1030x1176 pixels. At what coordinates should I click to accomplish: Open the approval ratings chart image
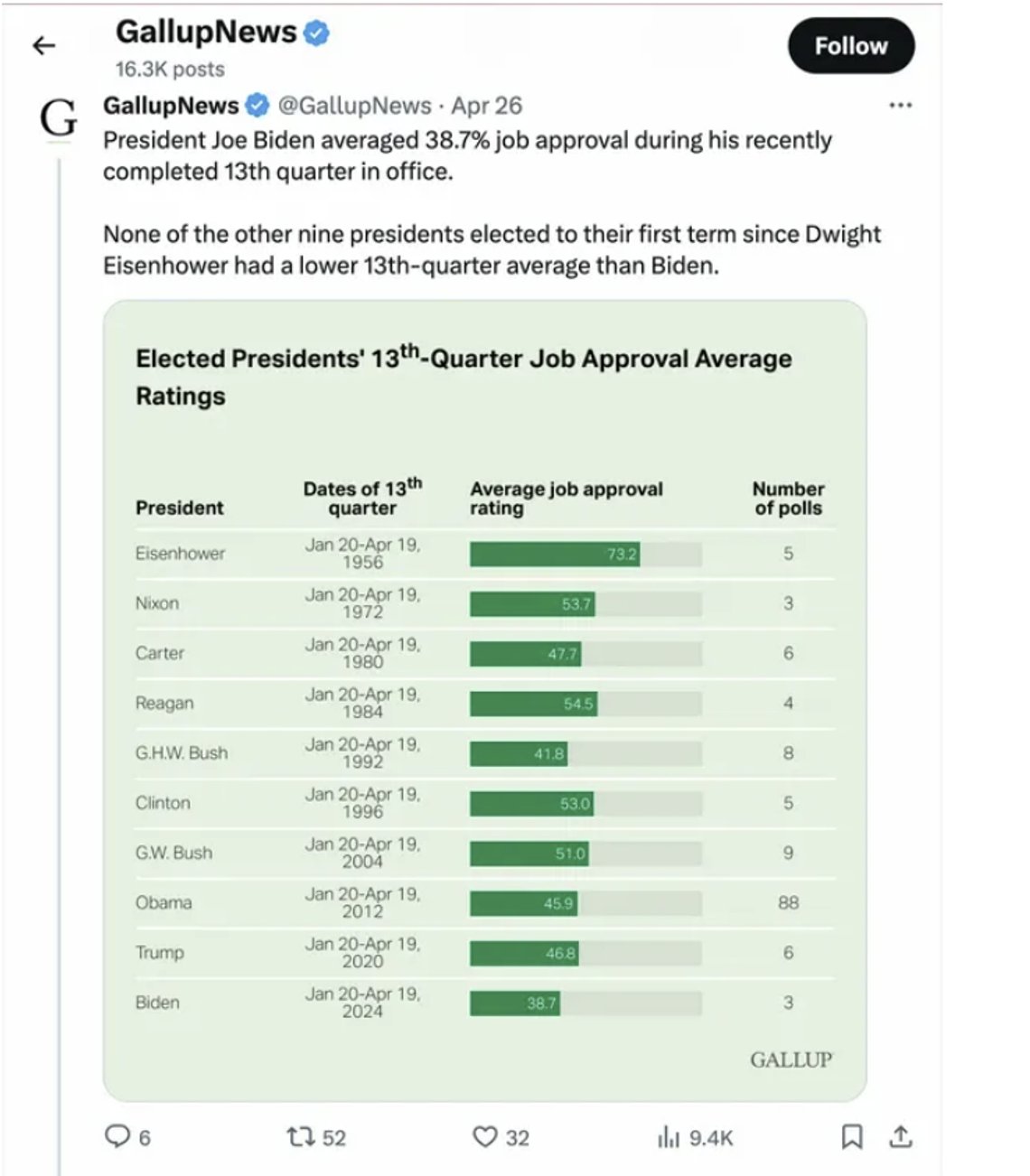(485, 701)
